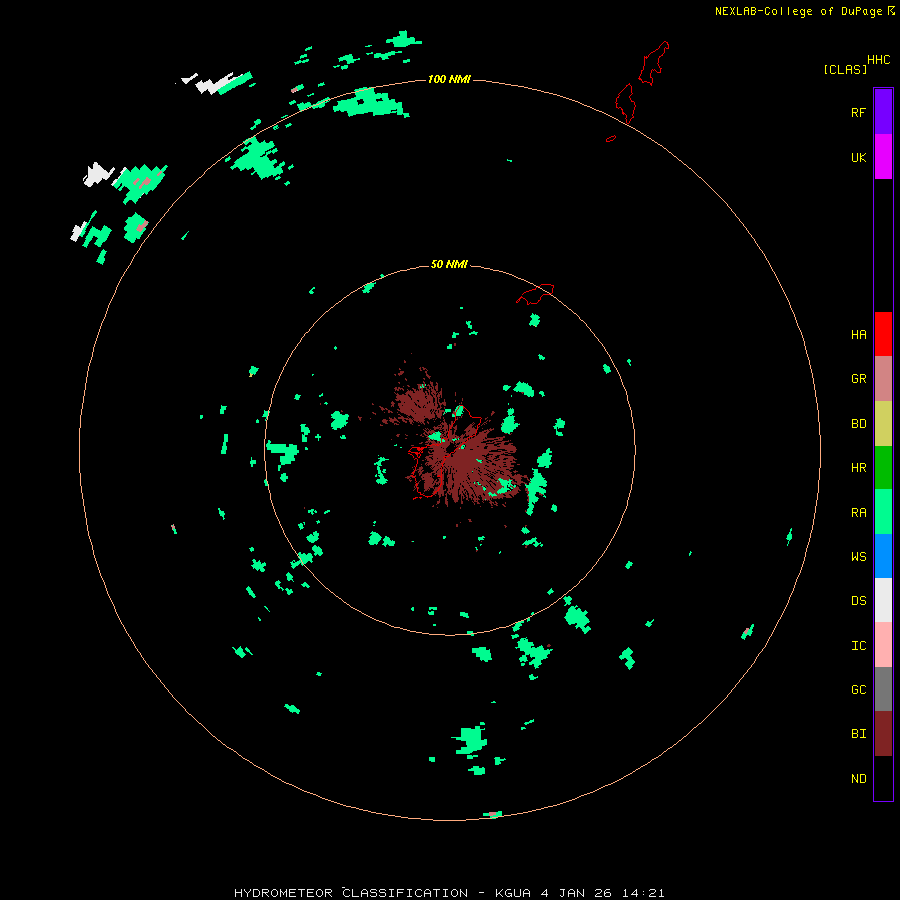The image size is (900, 900).
Task: Click the HHC product label
Action: (879, 60)
